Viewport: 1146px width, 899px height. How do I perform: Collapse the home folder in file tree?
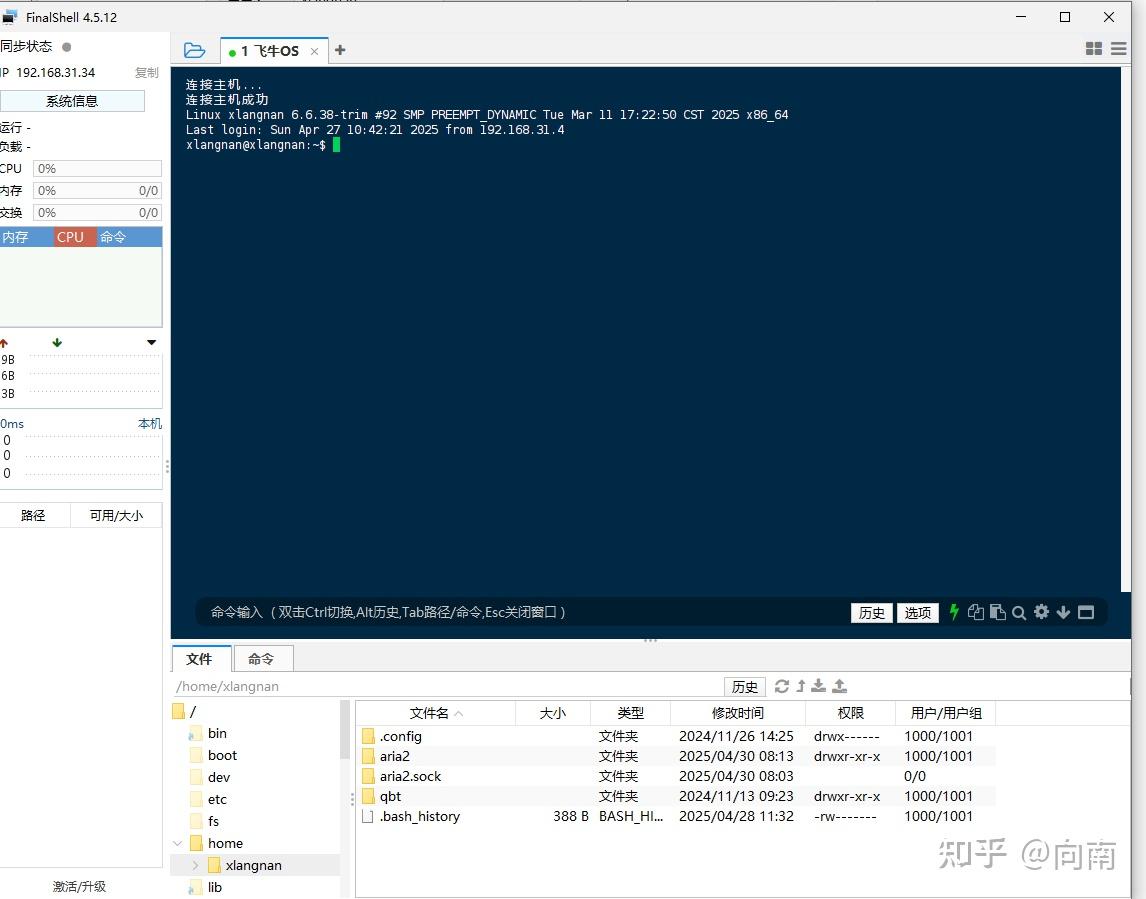(177, 843)
